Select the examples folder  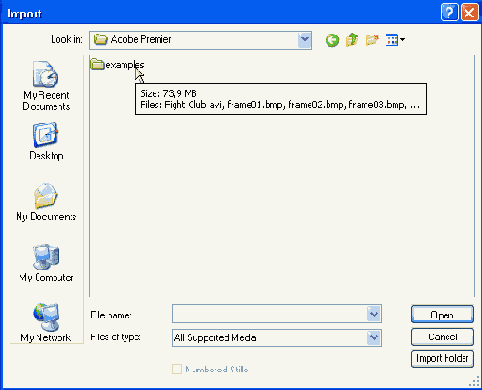pos(117,64)
